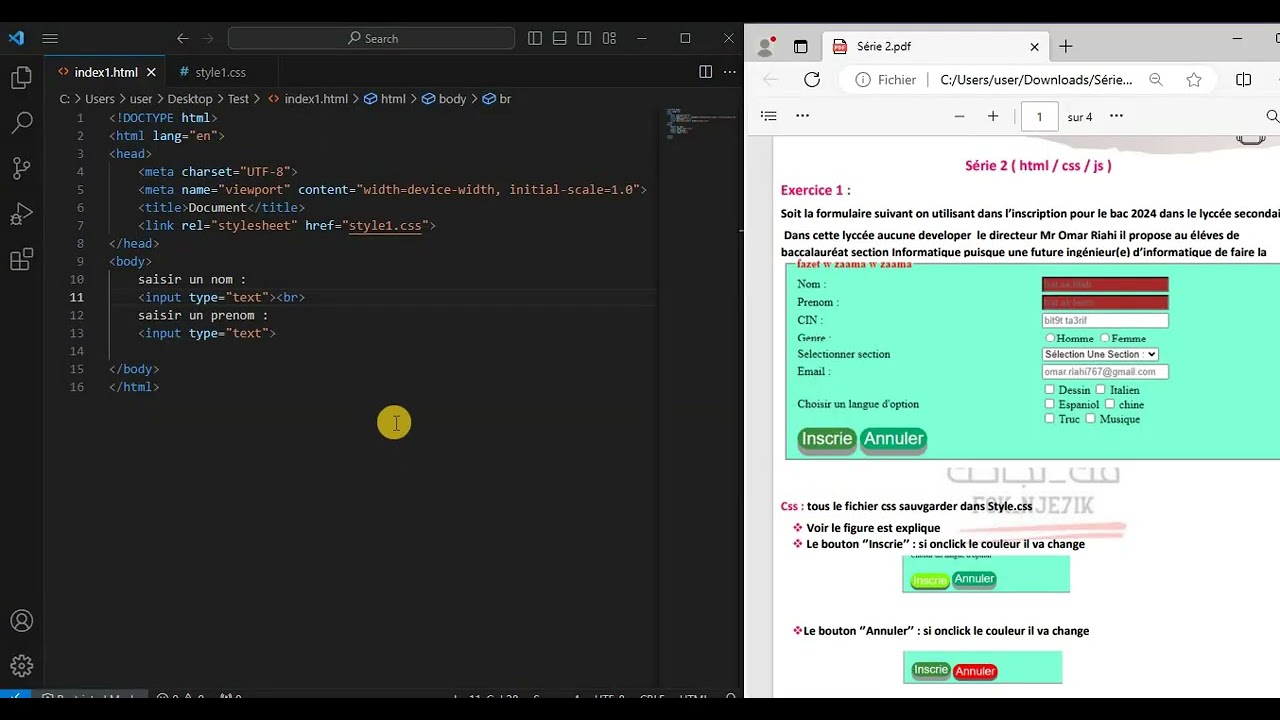Viewport: 1280px width, 720px height.
Task: Open a new tab in Edge
Action: tap(1066, 46)
